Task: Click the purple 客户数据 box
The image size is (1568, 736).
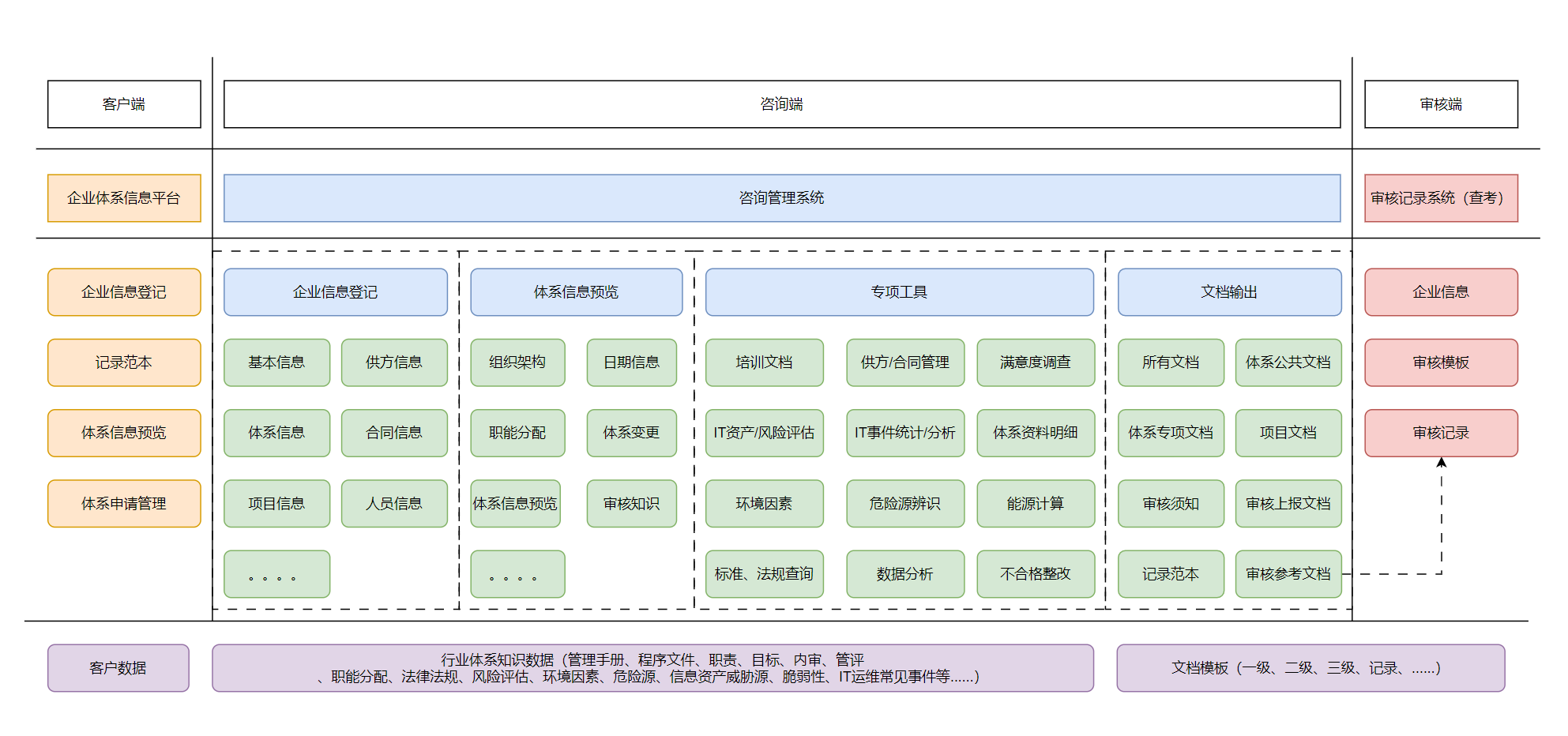Action: [x=118, y=668]
